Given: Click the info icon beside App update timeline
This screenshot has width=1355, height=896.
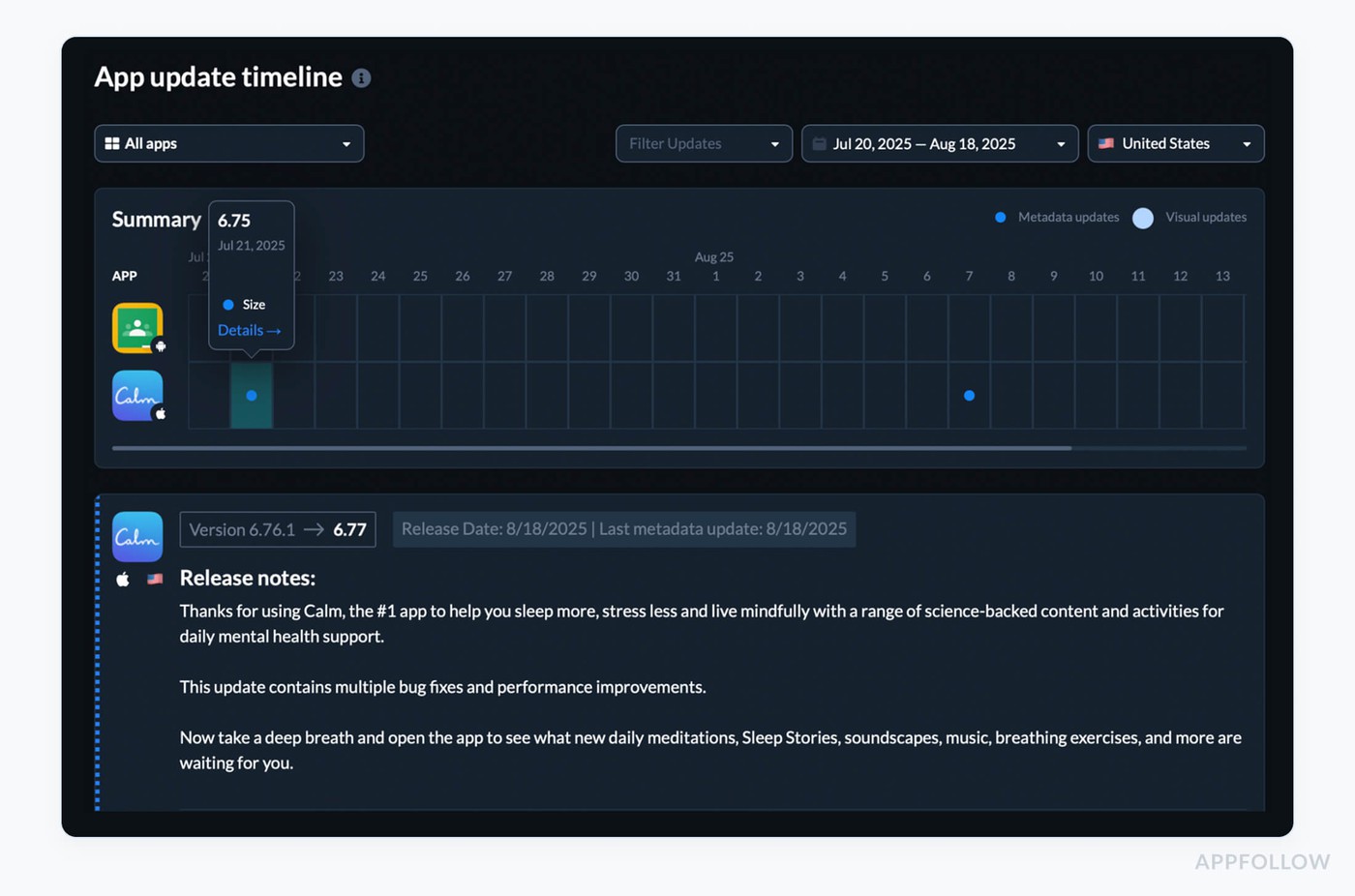Looking at the screenshot, I should [361, 78].
